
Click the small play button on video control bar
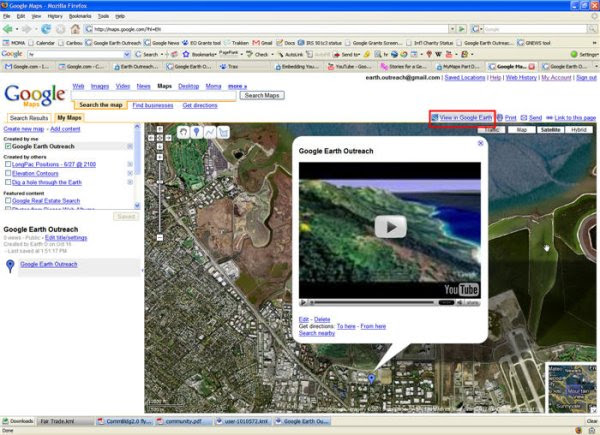[303, 303]
